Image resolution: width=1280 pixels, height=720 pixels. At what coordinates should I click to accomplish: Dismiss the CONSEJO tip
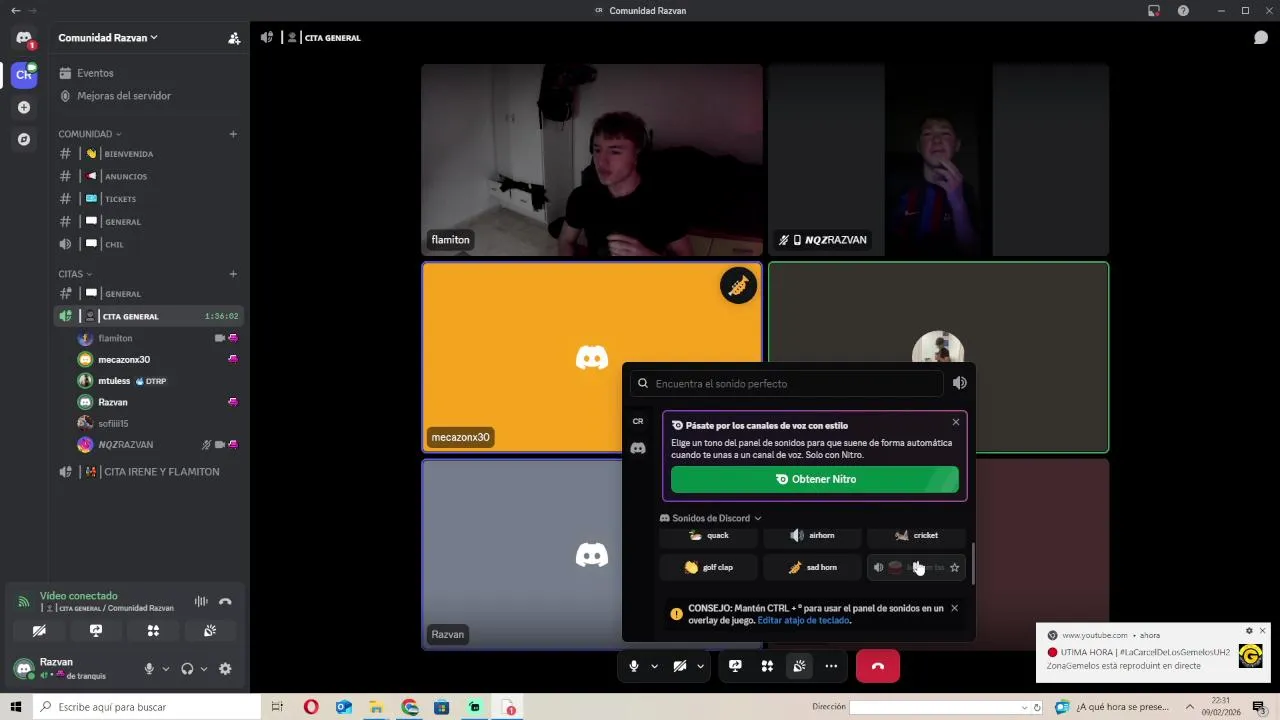pos(954,608)
